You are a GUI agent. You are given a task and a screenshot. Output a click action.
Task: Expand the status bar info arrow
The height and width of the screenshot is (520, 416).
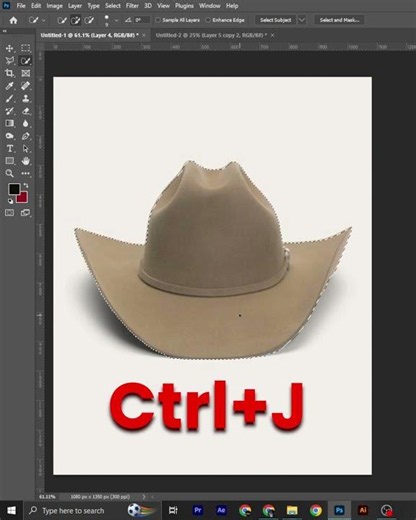144,497
